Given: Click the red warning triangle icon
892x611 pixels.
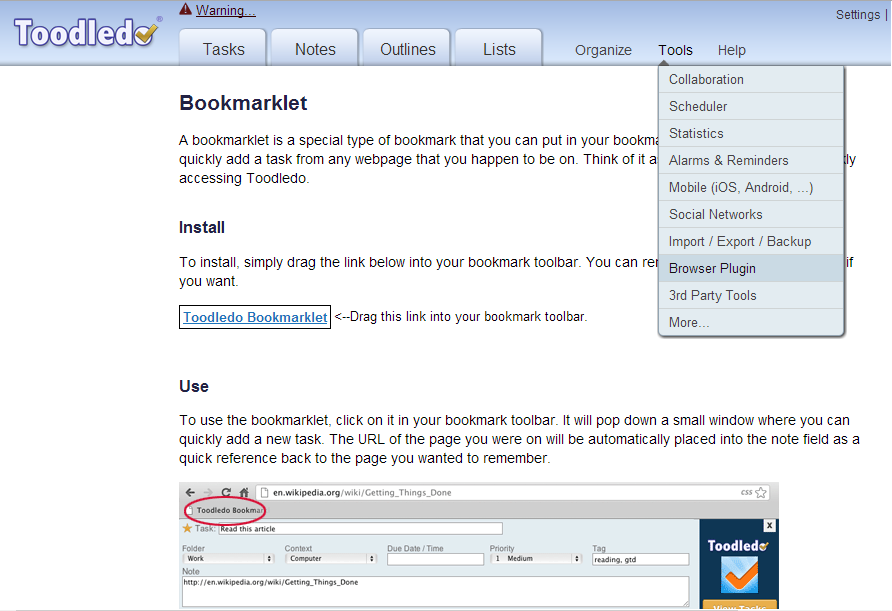Looking at the screenshot, I should [x=185, y=9].
